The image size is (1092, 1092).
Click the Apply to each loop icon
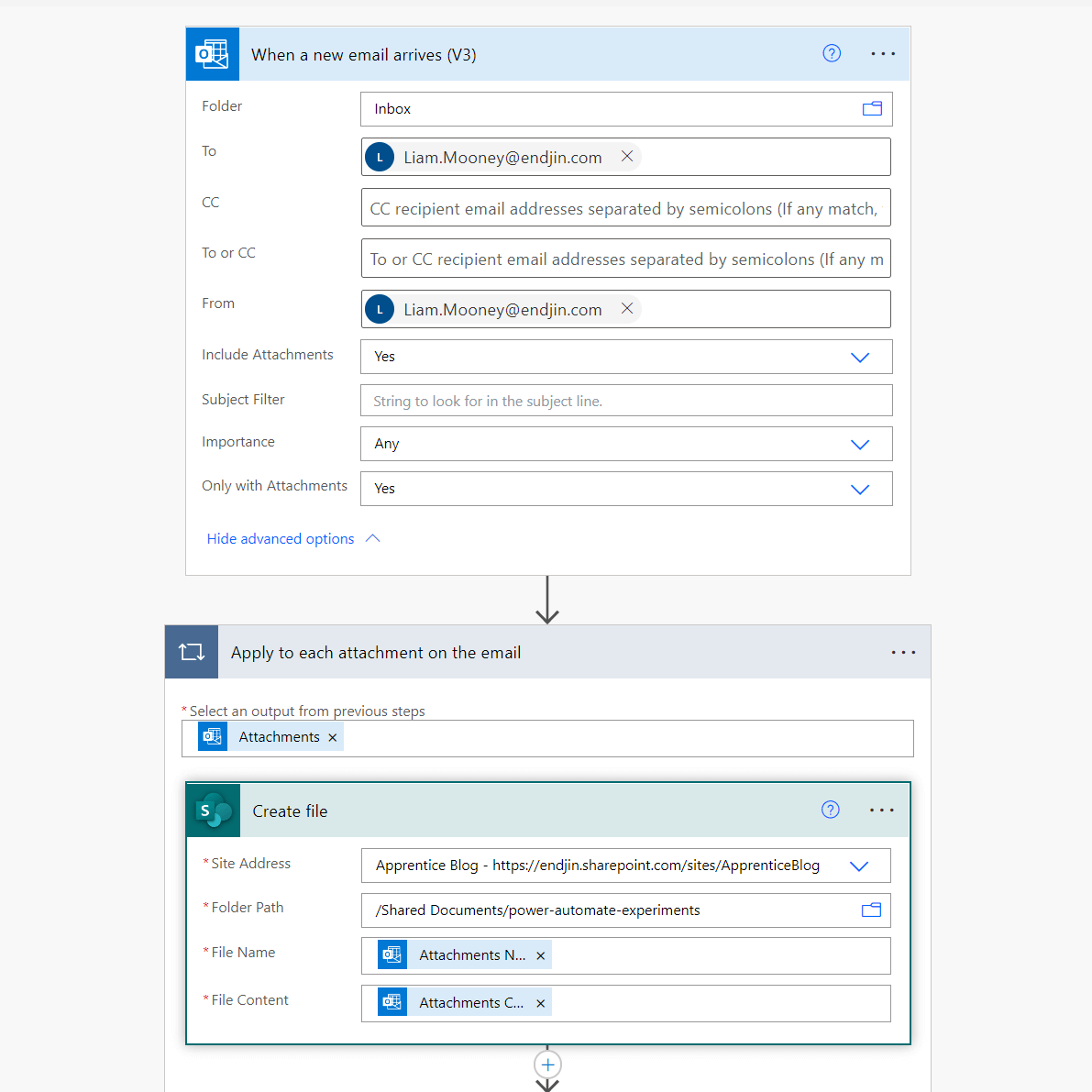[x=191, y=652]
